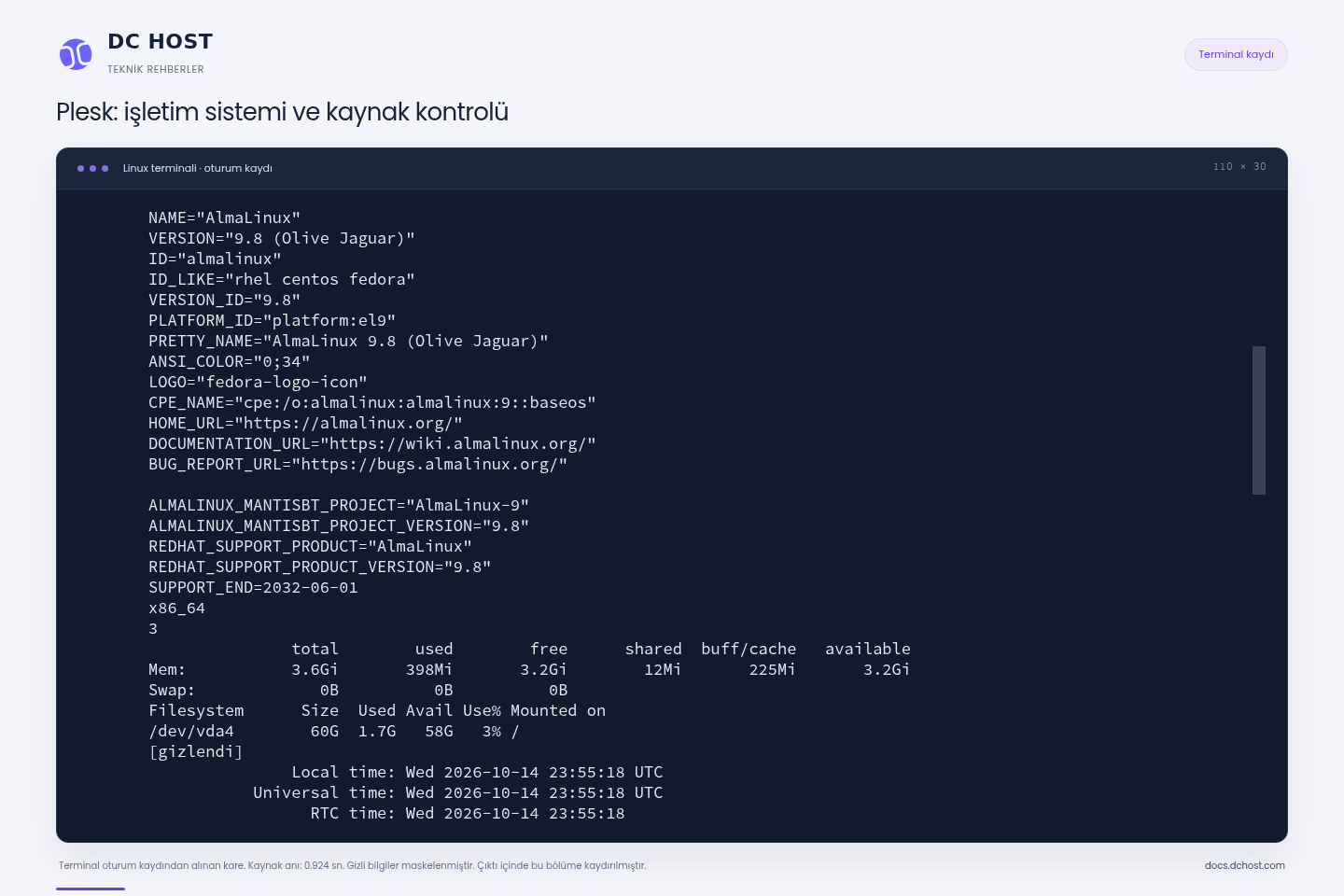Click the LOGO="fedora-logo-icon" line
This screenshot has width=1344, height=896.
click(x=258, y=382)
